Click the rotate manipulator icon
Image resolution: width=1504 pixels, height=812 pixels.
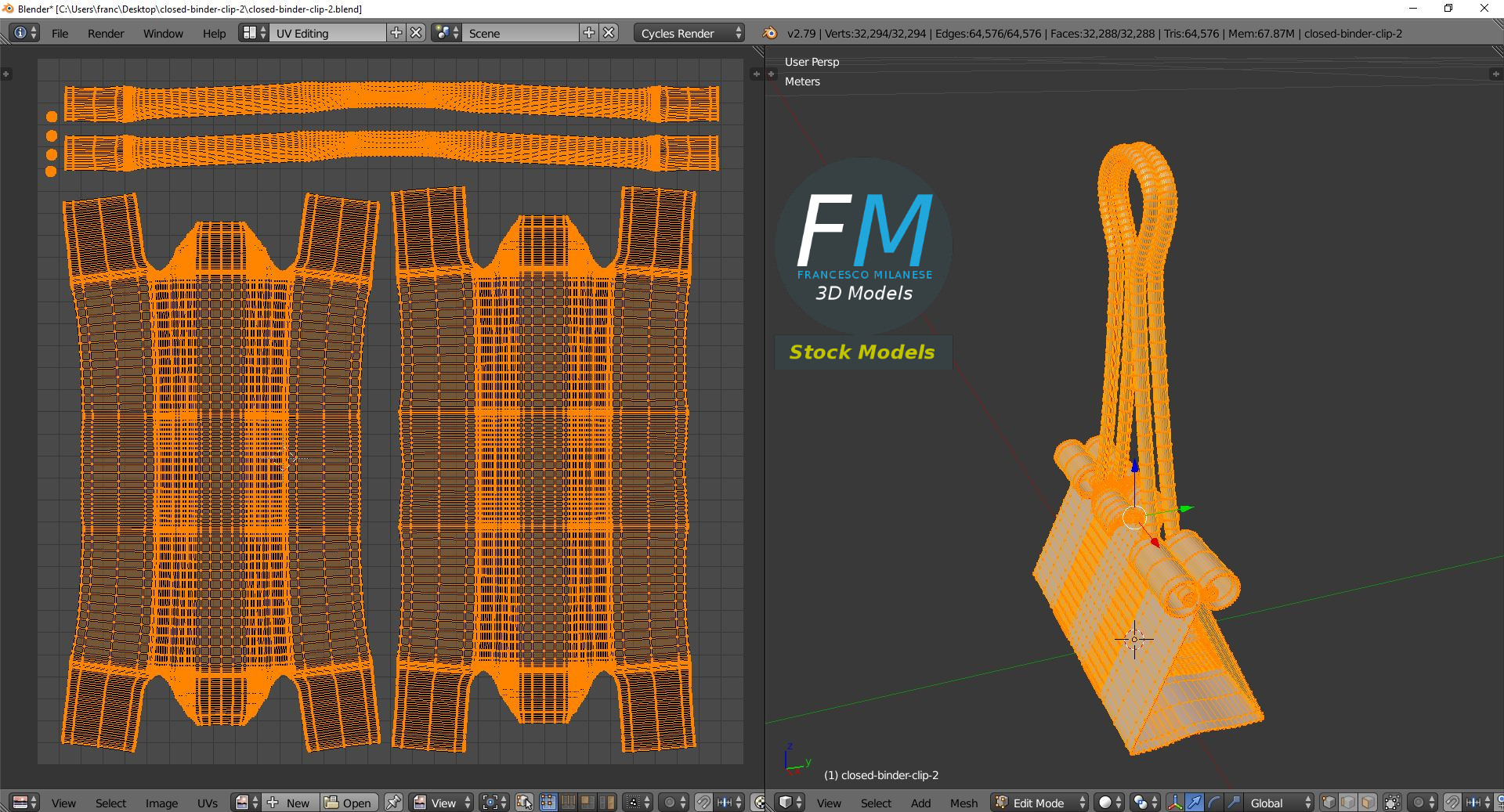pos(1213,803)
